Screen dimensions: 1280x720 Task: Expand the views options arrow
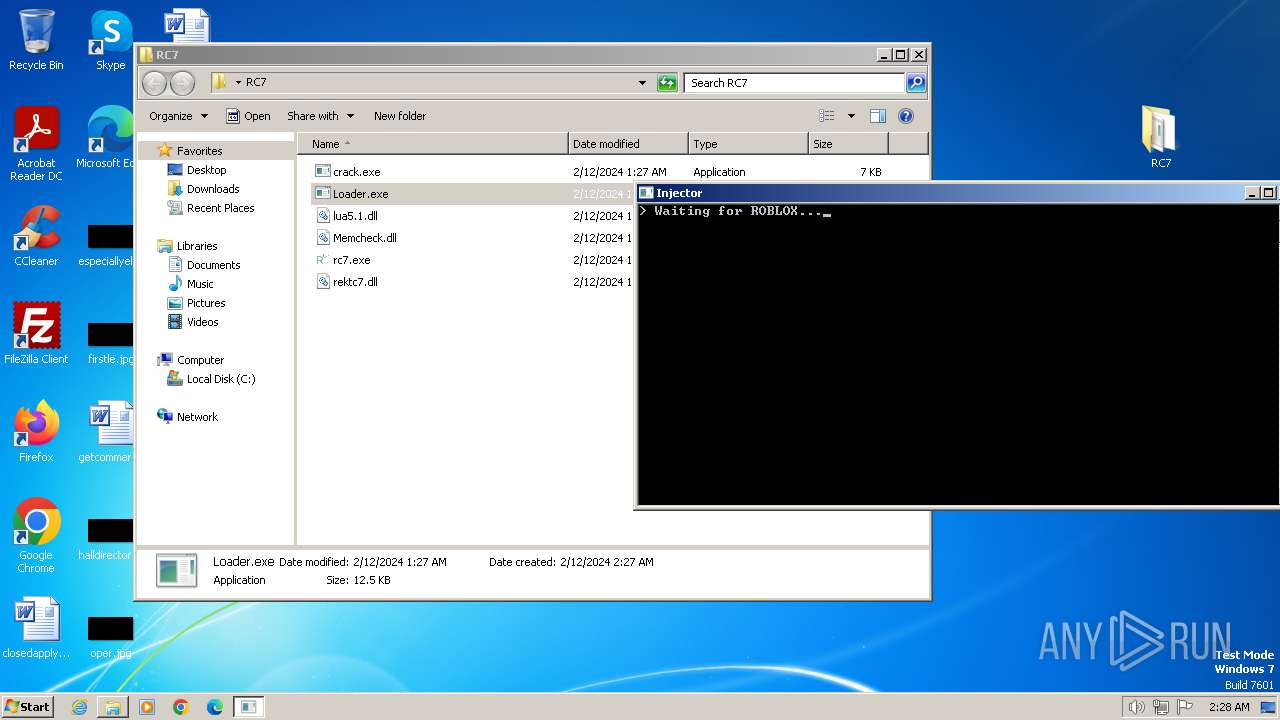click(851, 116)
